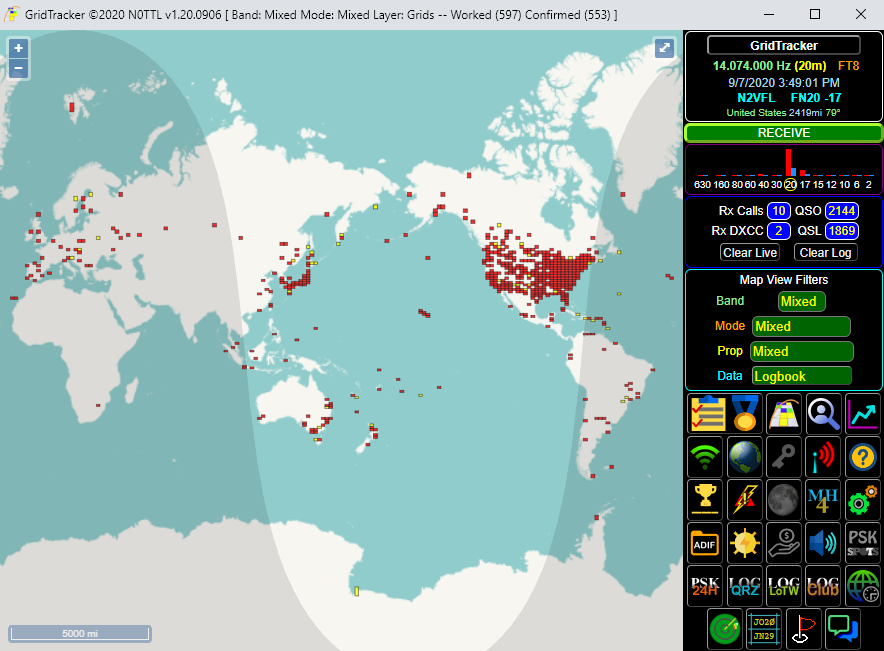This screenshot has height=651, width=884.
Task: Toggle the speaker audio alerts icon
Action: click(x=823, y=542)
